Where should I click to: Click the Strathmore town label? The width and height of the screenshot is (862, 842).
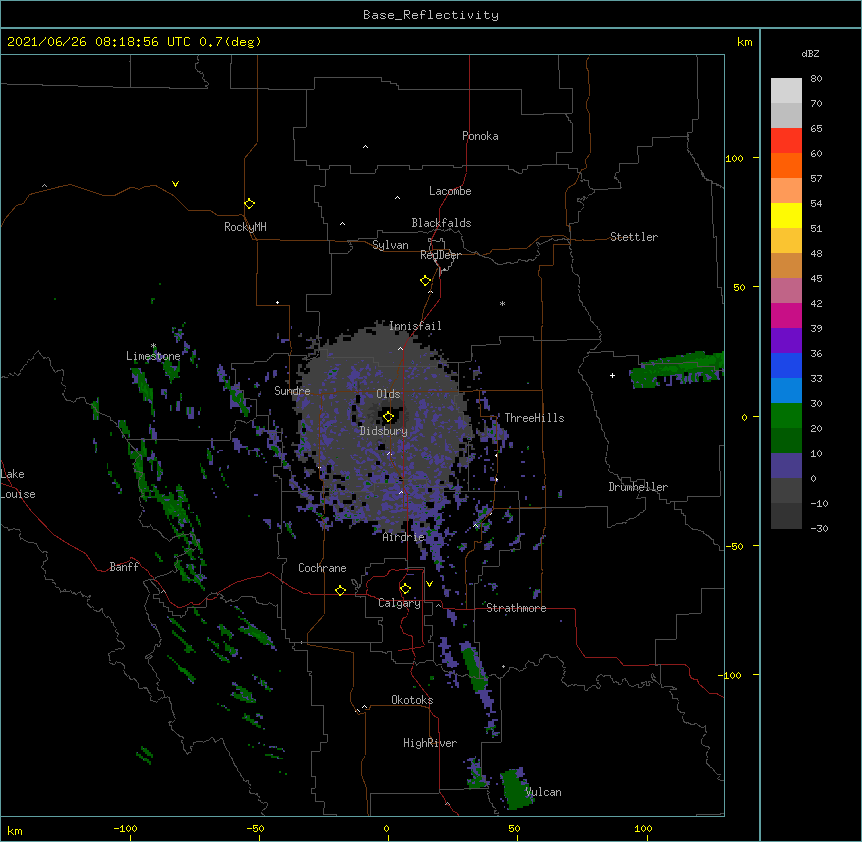tap(516, 608)
